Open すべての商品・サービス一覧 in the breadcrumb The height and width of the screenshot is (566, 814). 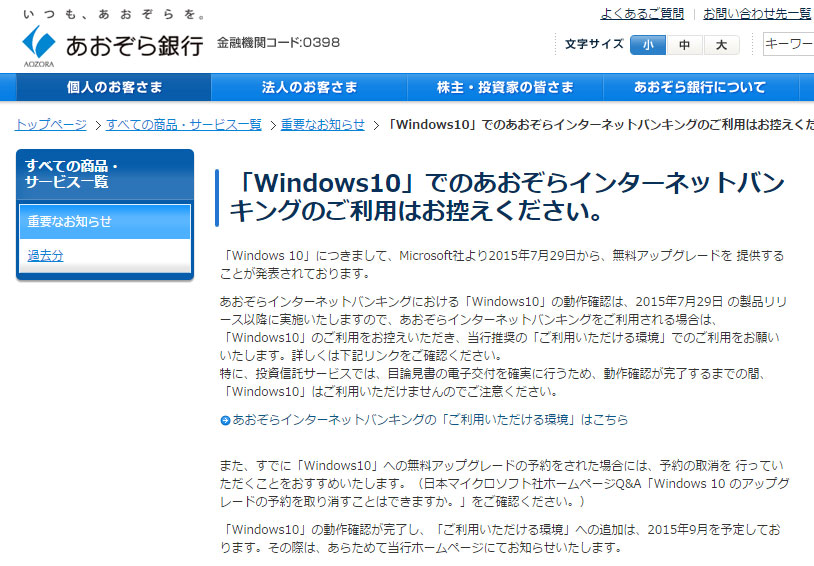[x=184, y=125]
